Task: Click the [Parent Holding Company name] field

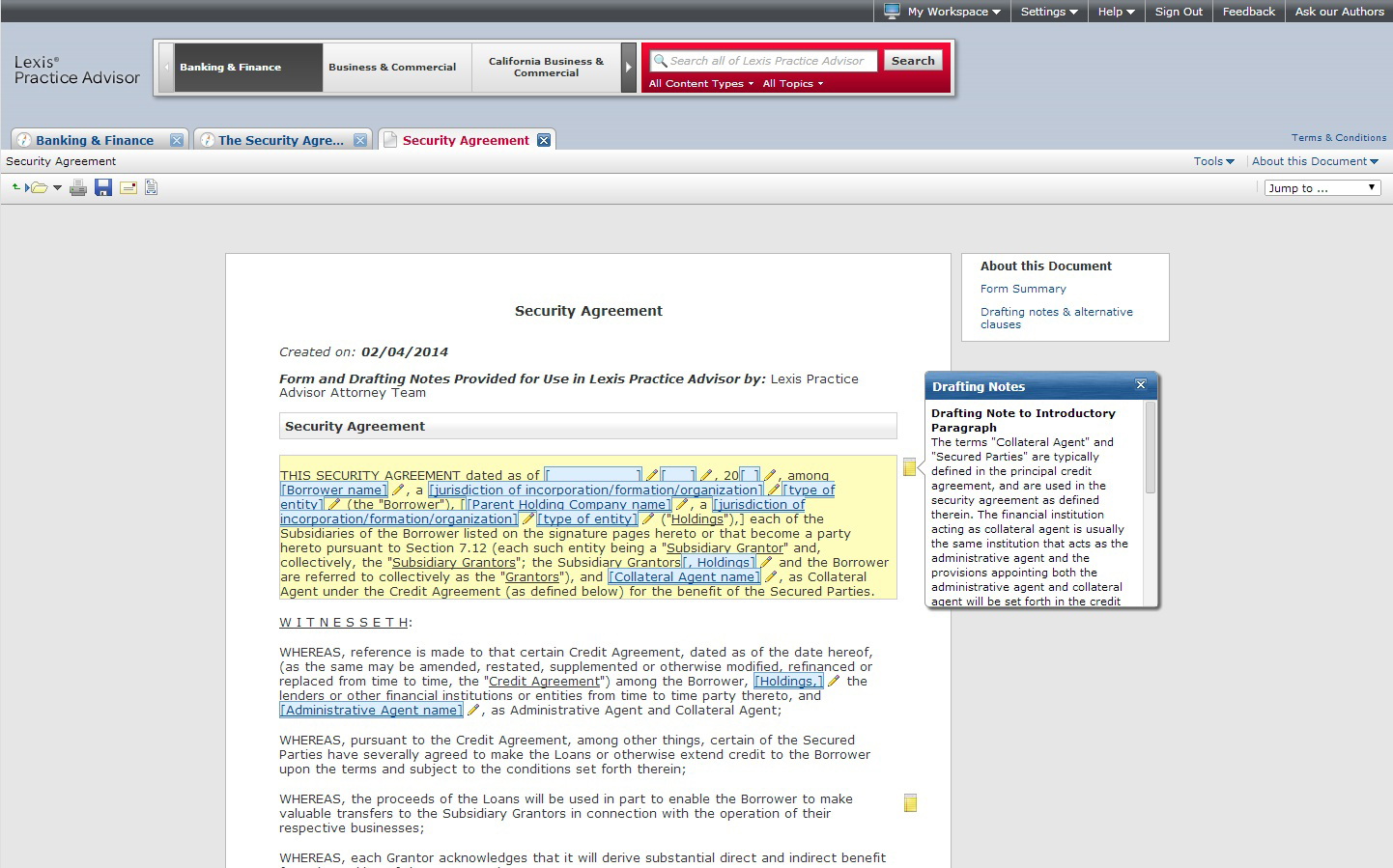Action: pyautogui.click(x=568, y=504)
